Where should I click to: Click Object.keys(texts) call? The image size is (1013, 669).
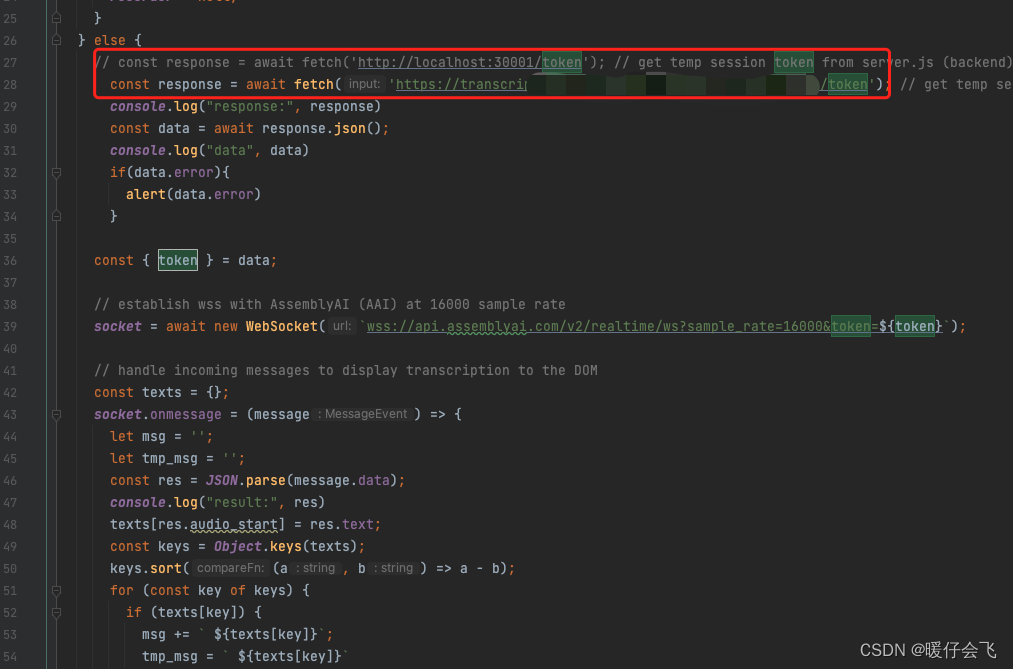pos(286,547)
